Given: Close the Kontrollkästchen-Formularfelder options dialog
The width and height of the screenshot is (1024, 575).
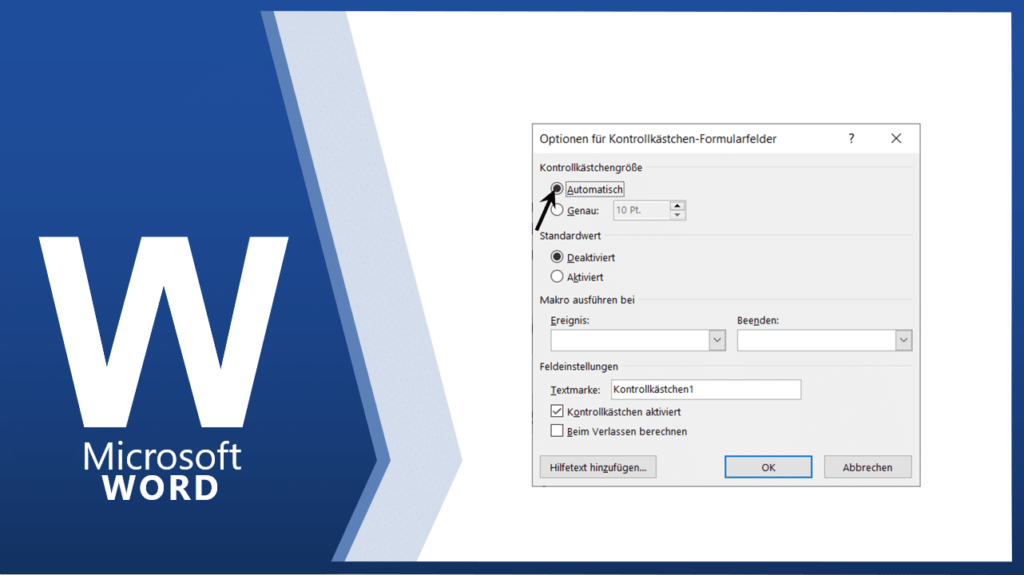Looking at the screenshot, I should pos(896,139).
